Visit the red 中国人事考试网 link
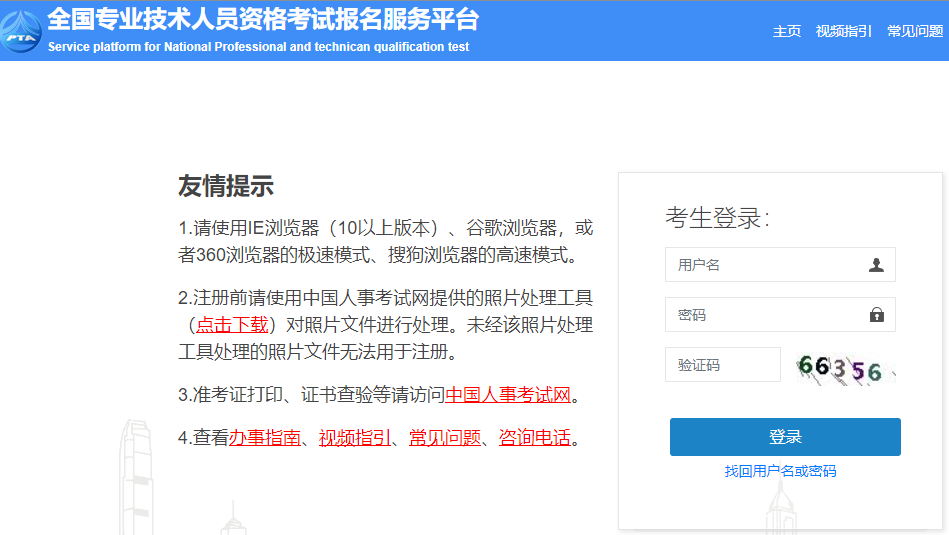Viewport: 949px width, 535px height. tap(508, 395)
